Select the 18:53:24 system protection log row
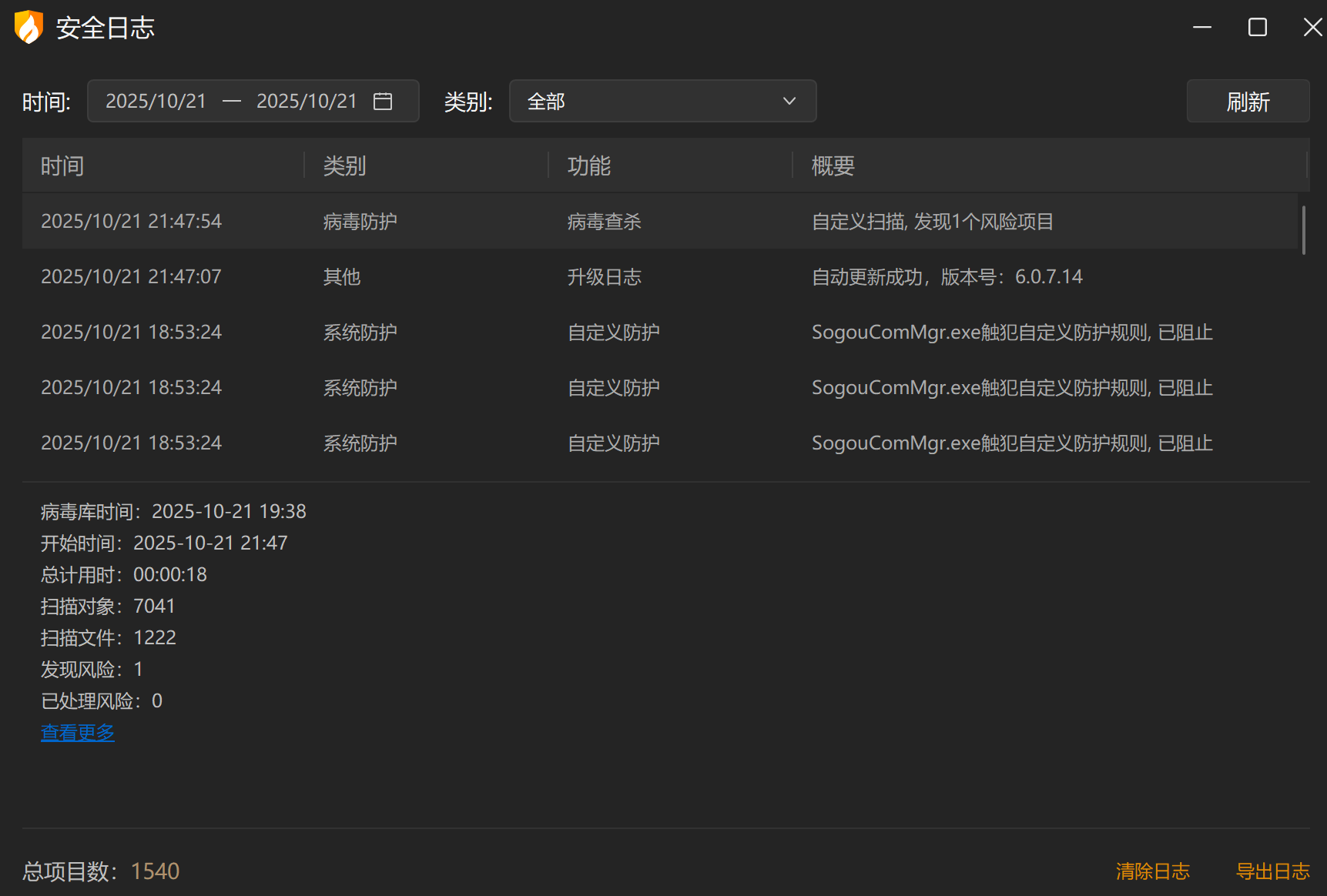 click(x=131, y=387)
